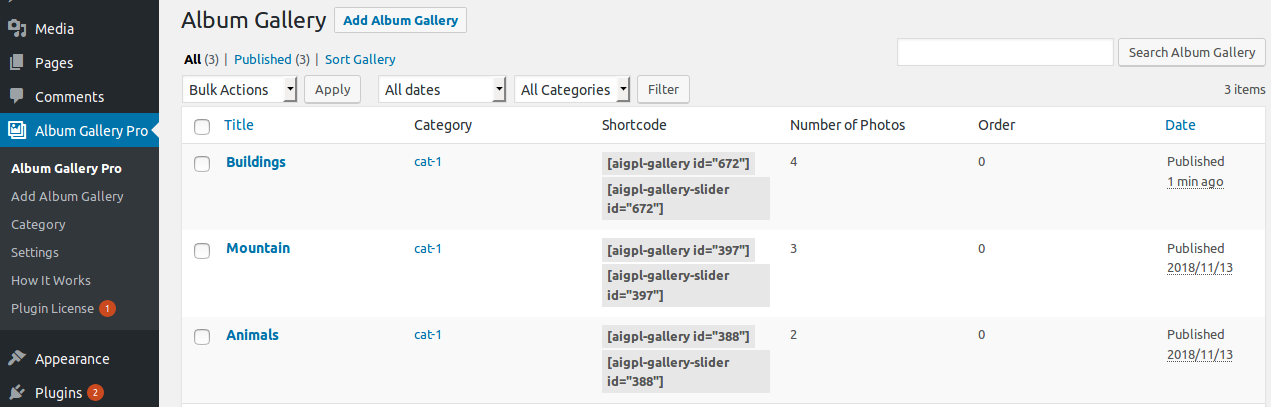Tick the Buildings row checkbox
1271x407 pixels.
pos(202,163)
